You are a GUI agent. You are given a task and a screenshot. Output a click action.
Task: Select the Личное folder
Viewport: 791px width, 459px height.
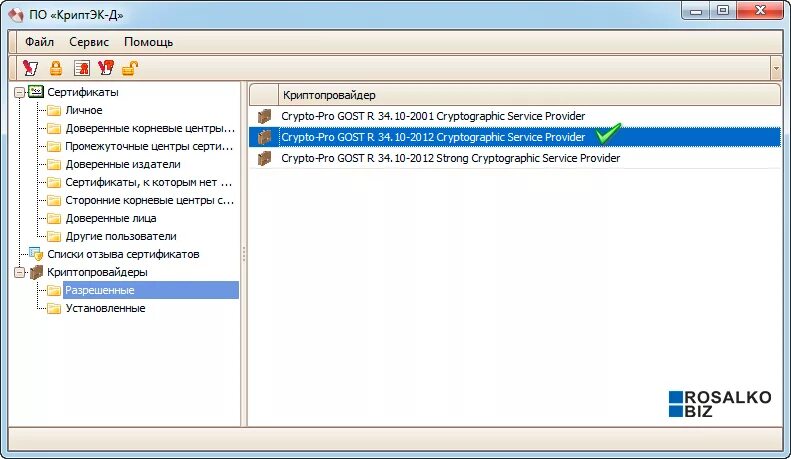pyautogui.click(x=84, y=110)
